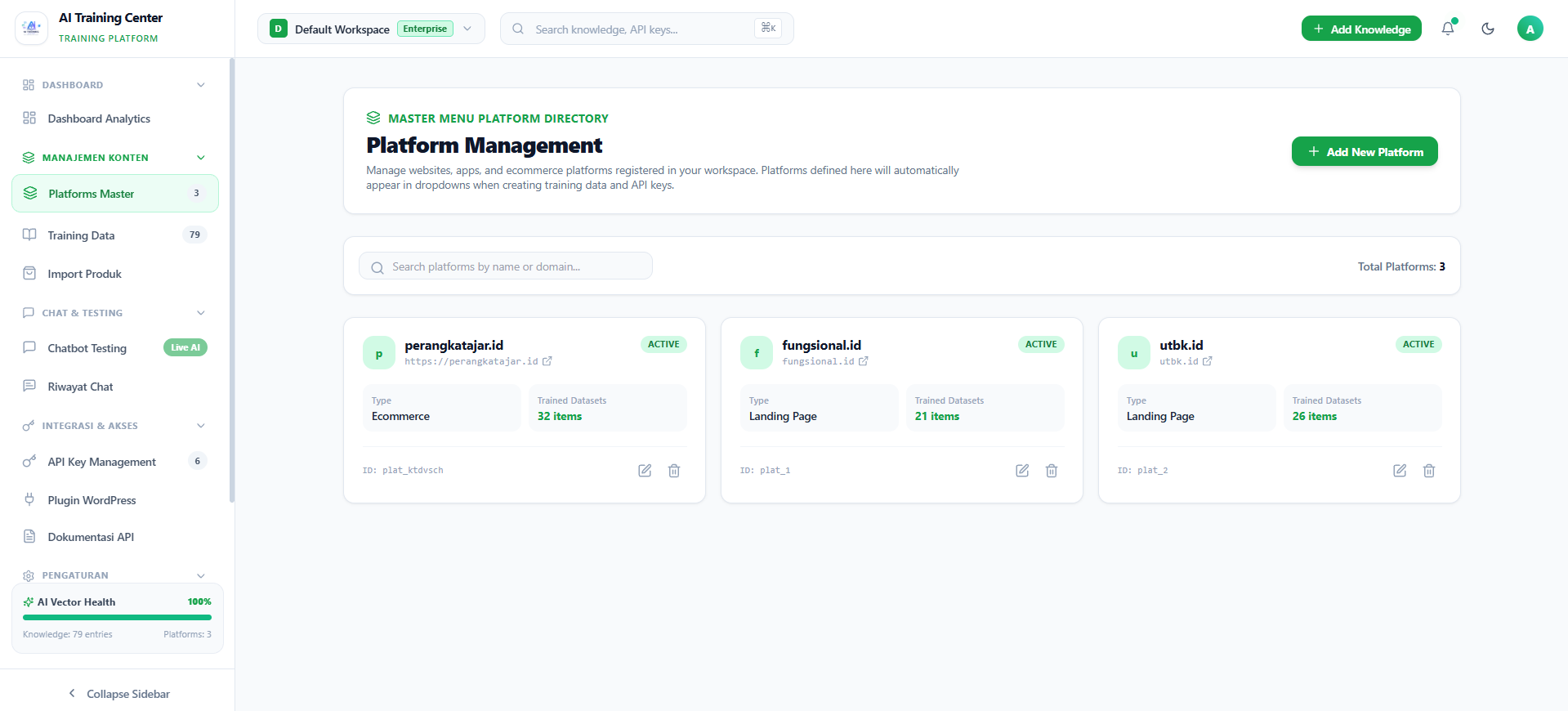Collapse the sidebar
Screen dimensions: 1568x711
coord(118,694)
